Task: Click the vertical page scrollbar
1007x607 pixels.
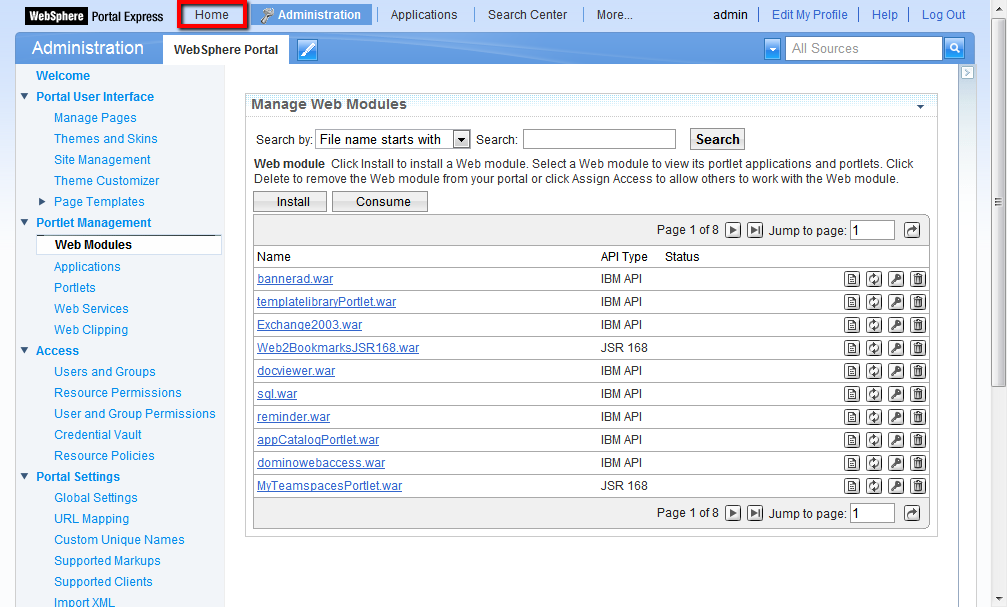Action: [998, 202]
